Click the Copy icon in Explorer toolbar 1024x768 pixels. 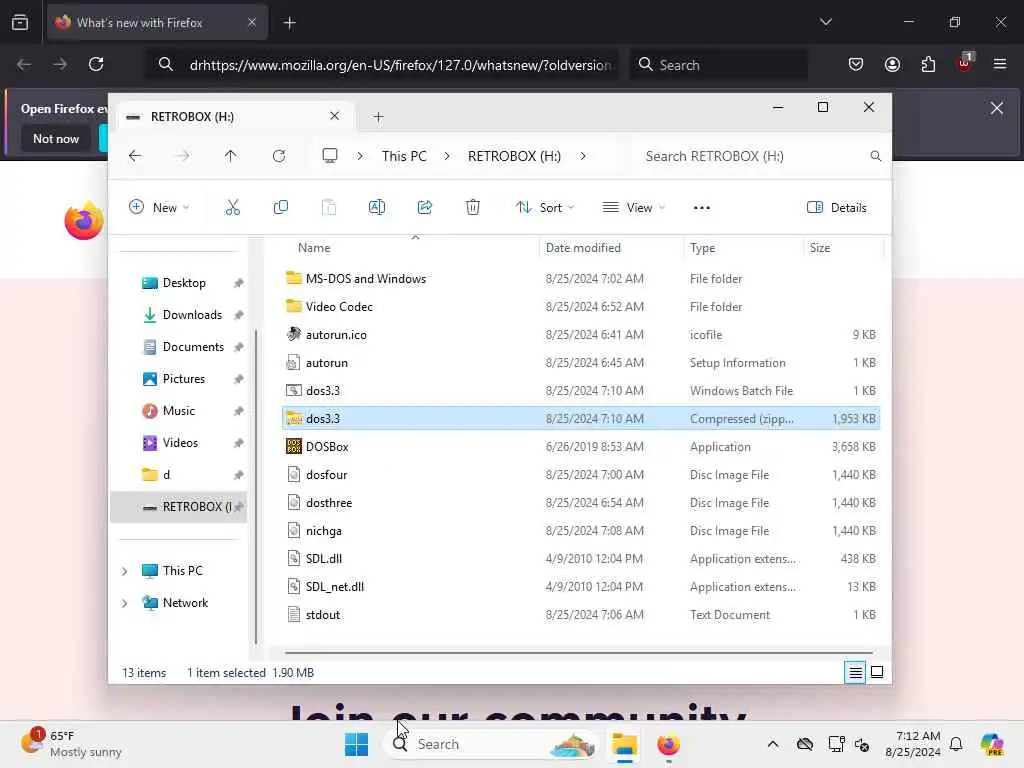pos(281,208)
